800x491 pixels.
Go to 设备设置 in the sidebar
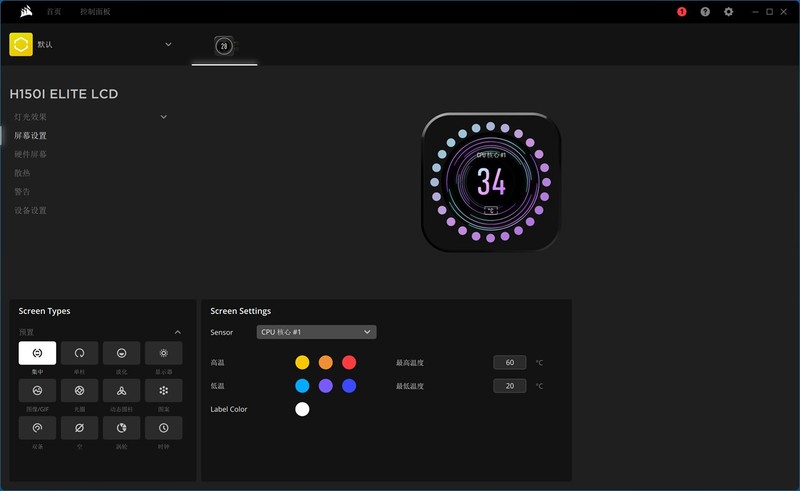click(x=31, y=210)
